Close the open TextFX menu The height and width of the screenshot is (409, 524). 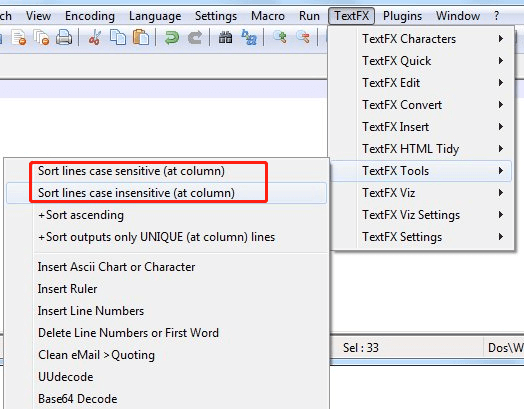(352, 16)
